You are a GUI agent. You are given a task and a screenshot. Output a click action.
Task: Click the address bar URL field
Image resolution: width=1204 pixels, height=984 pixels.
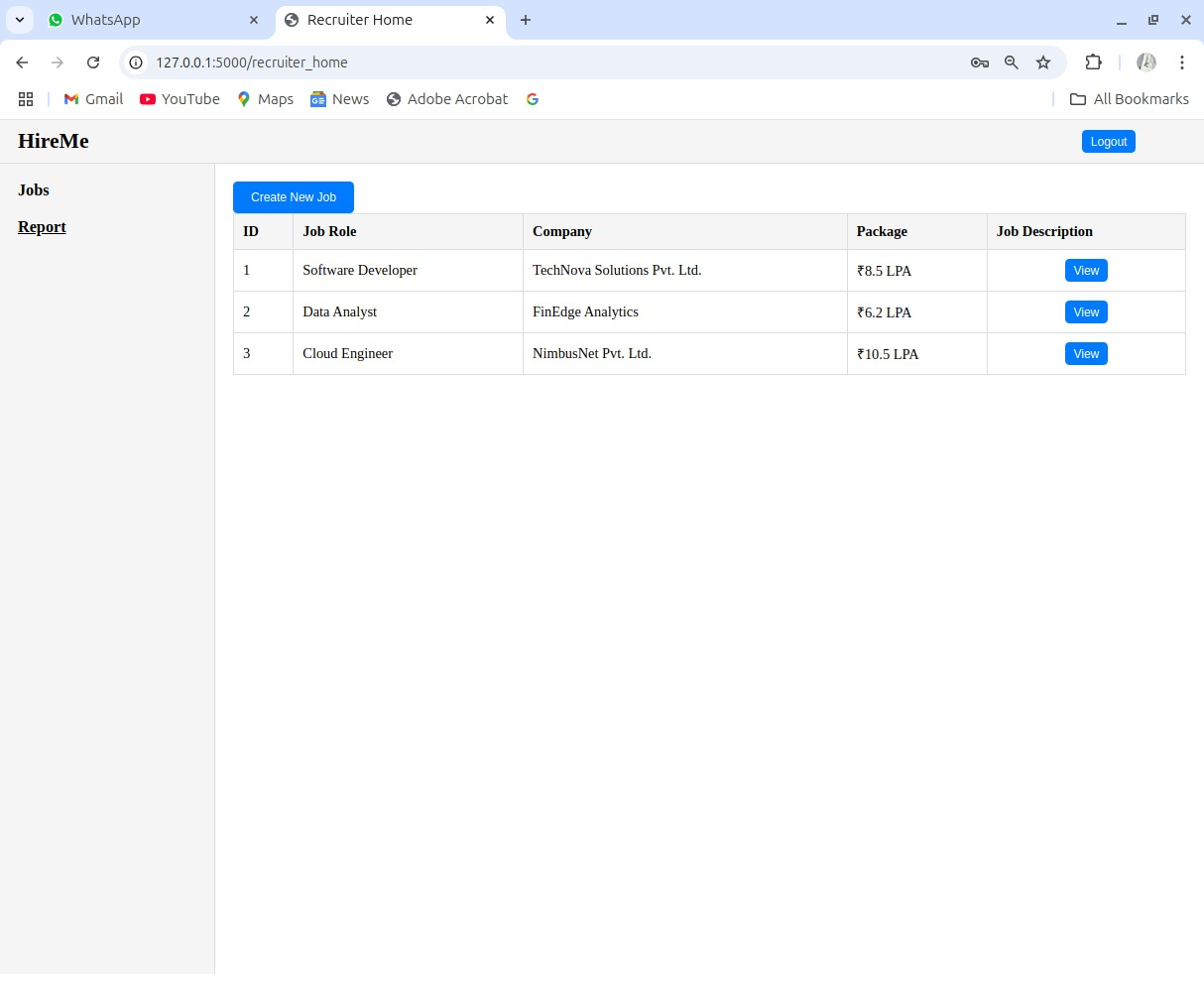pos(555,62)
